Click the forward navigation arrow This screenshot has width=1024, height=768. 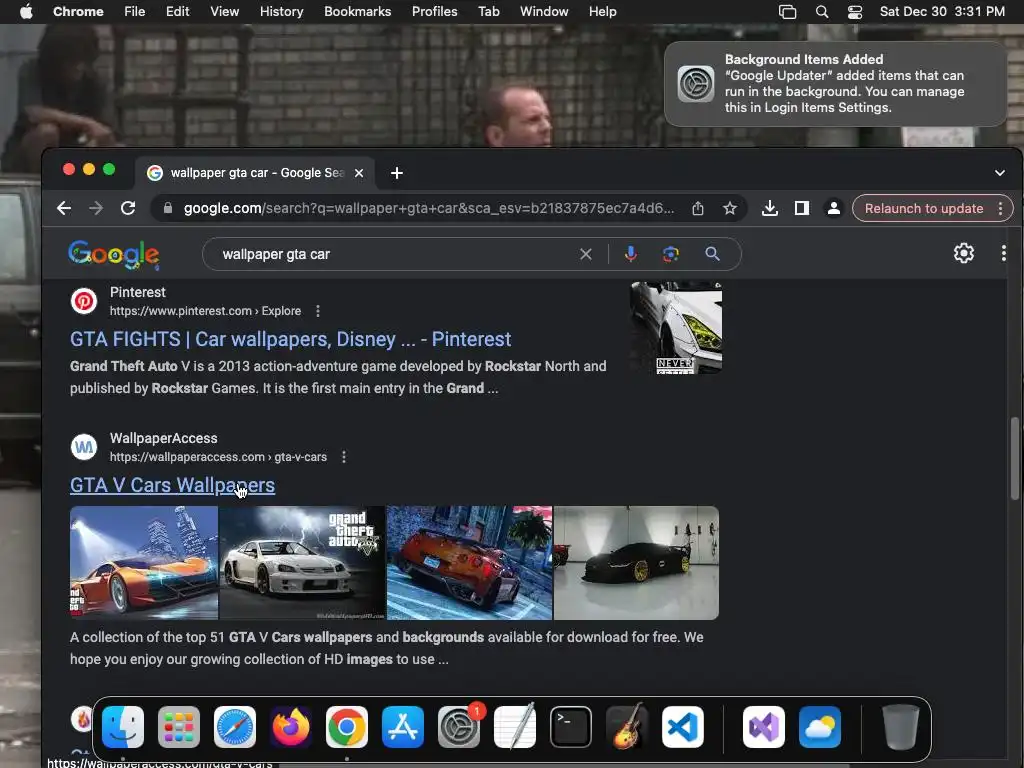pos(96,208)
